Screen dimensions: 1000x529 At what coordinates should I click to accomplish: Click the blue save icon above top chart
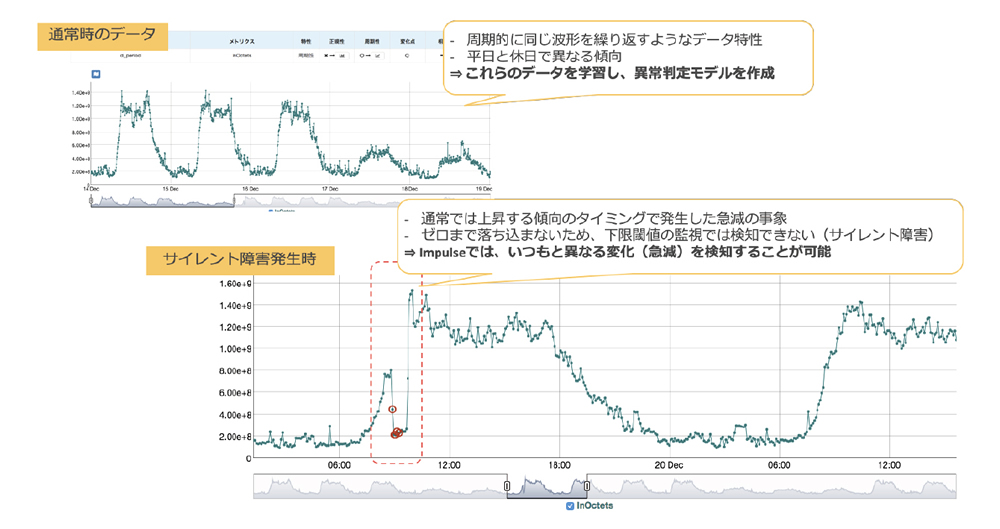(x=95, y=73)
